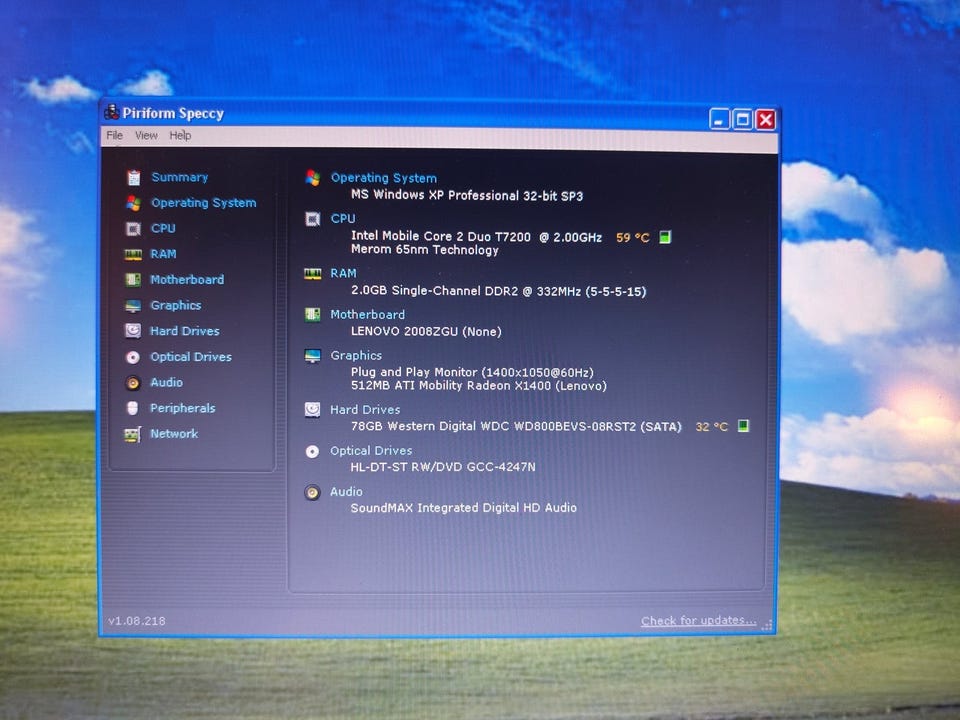The image size is (960, 720).
Task: Click the Audio heading link in main panel
Action: (346, 492)
